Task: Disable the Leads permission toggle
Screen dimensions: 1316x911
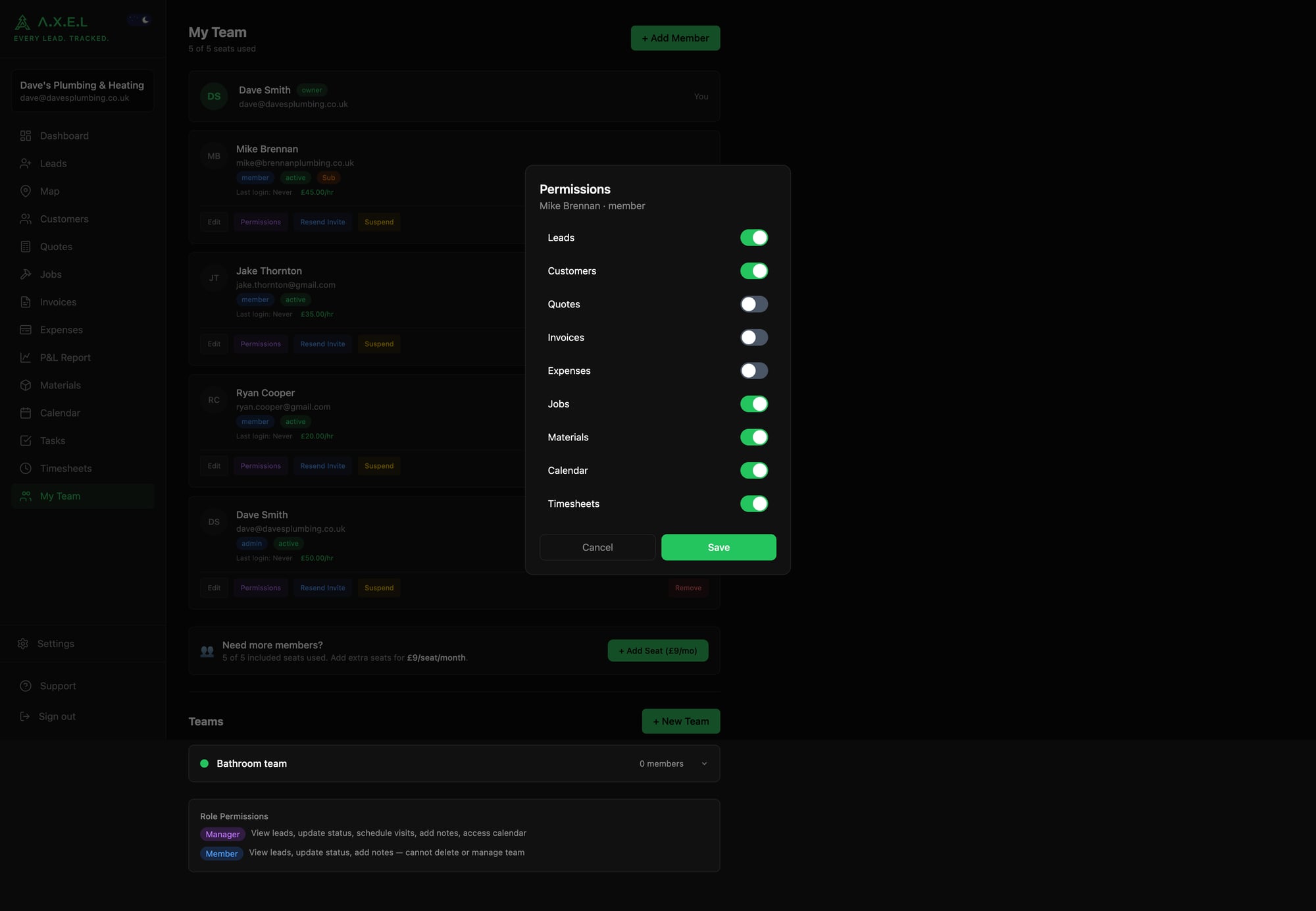Action: tap(753, 238)
